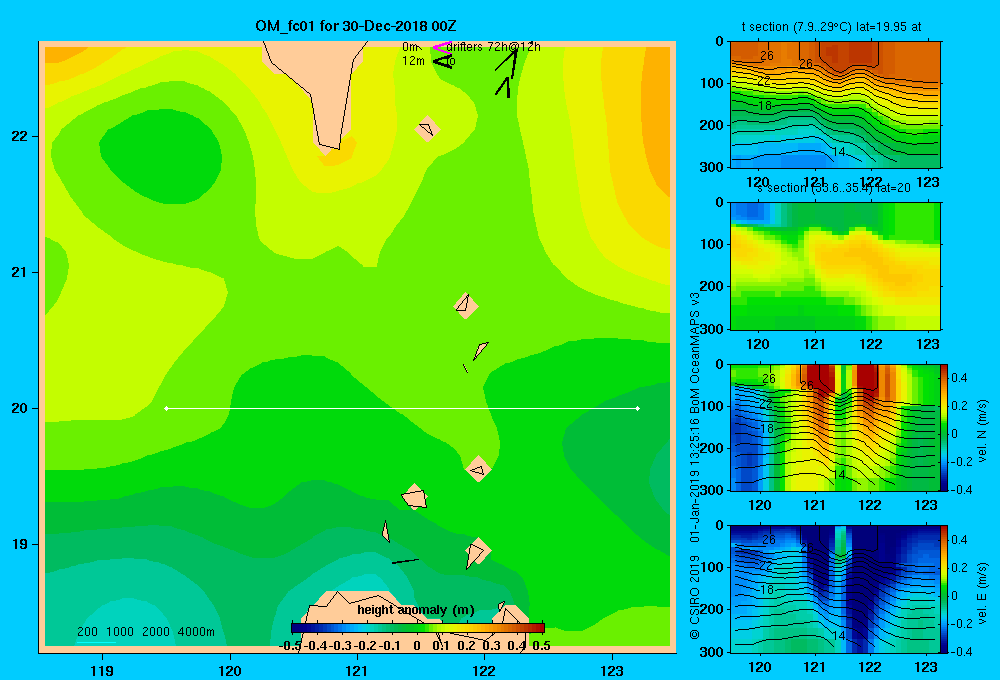Screen dimensions: 1000x680
Task: Select the left endpoint of the white section line
Action: coord(166,408)
